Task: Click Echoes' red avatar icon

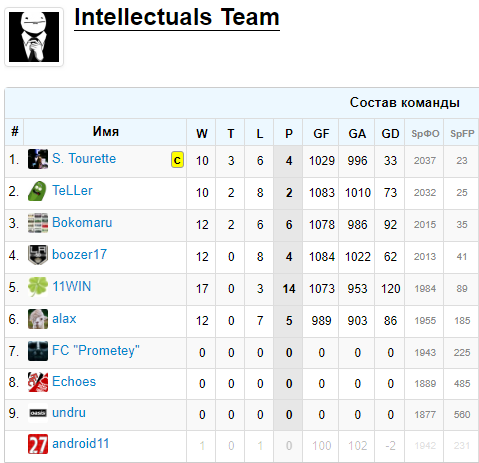Action: tap(38, 382)
